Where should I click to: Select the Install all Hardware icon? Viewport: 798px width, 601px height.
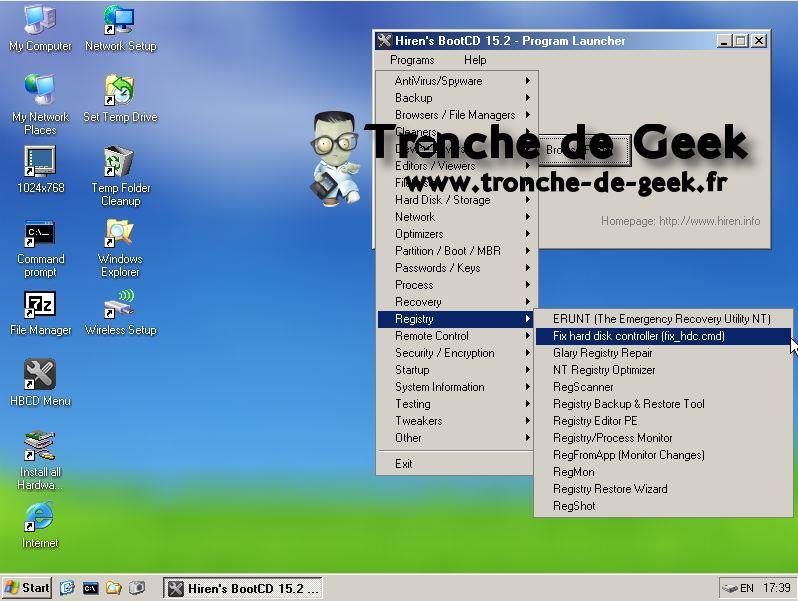pyautogui.click(x=40, y=461)
